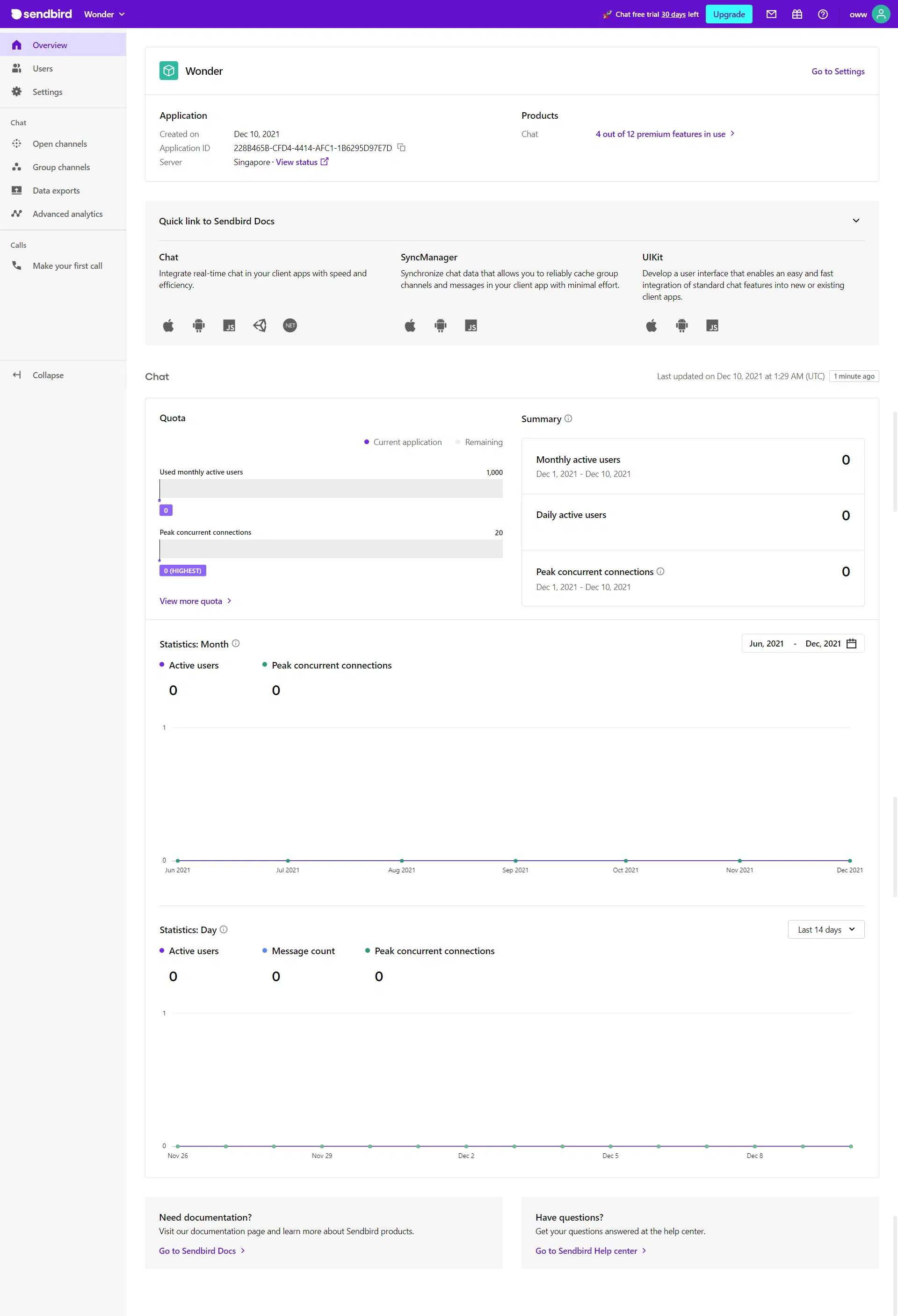
Task: Open Advanced analytics page
Action: [x=63, y=214]
